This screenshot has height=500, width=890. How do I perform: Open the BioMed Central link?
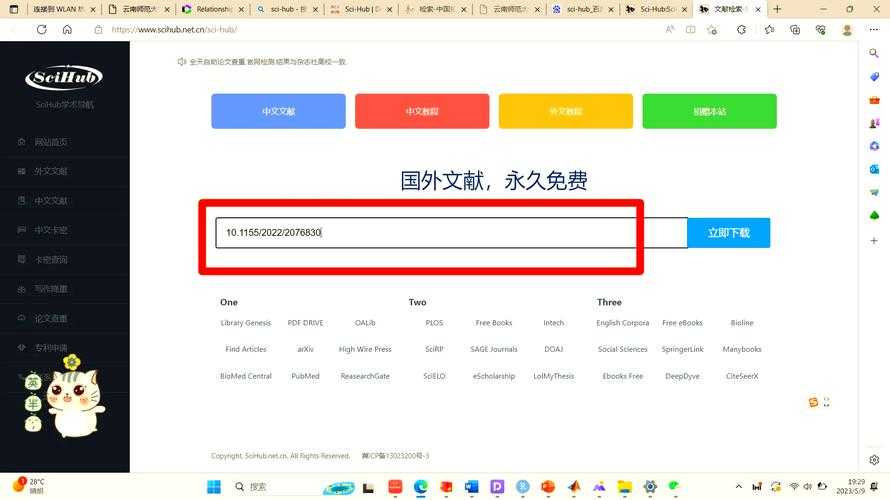coord(246,376)
